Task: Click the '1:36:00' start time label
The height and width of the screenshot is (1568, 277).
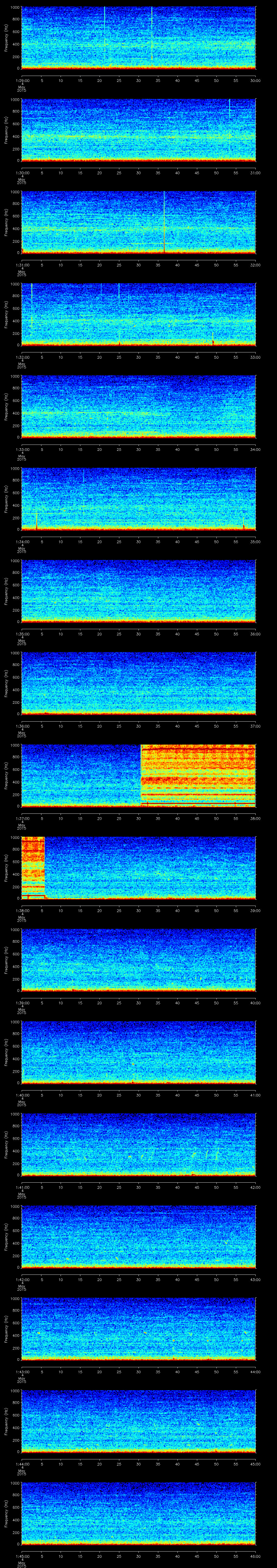Action: (22, 726)
